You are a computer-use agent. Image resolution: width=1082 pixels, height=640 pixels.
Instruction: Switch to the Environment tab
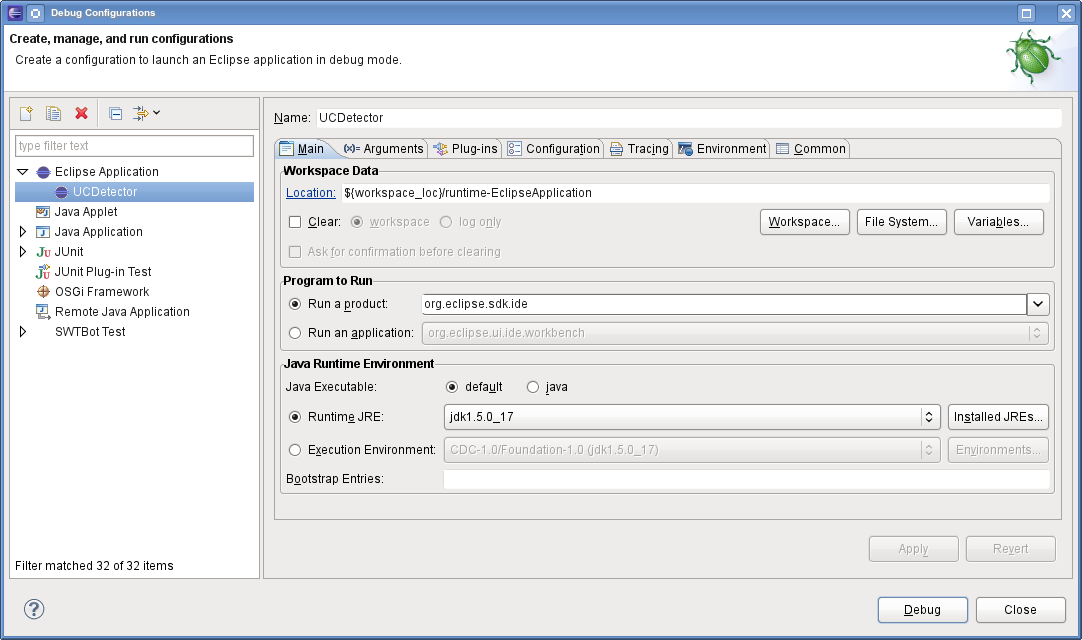[x=722, y=149]
